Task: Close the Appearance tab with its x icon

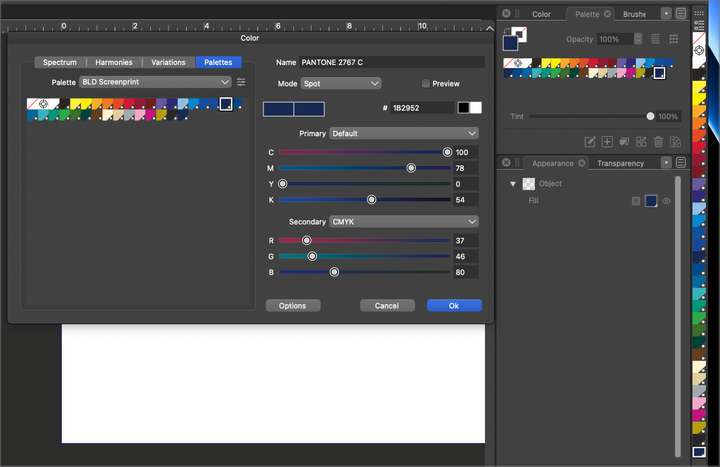Action: click(581, 163)
